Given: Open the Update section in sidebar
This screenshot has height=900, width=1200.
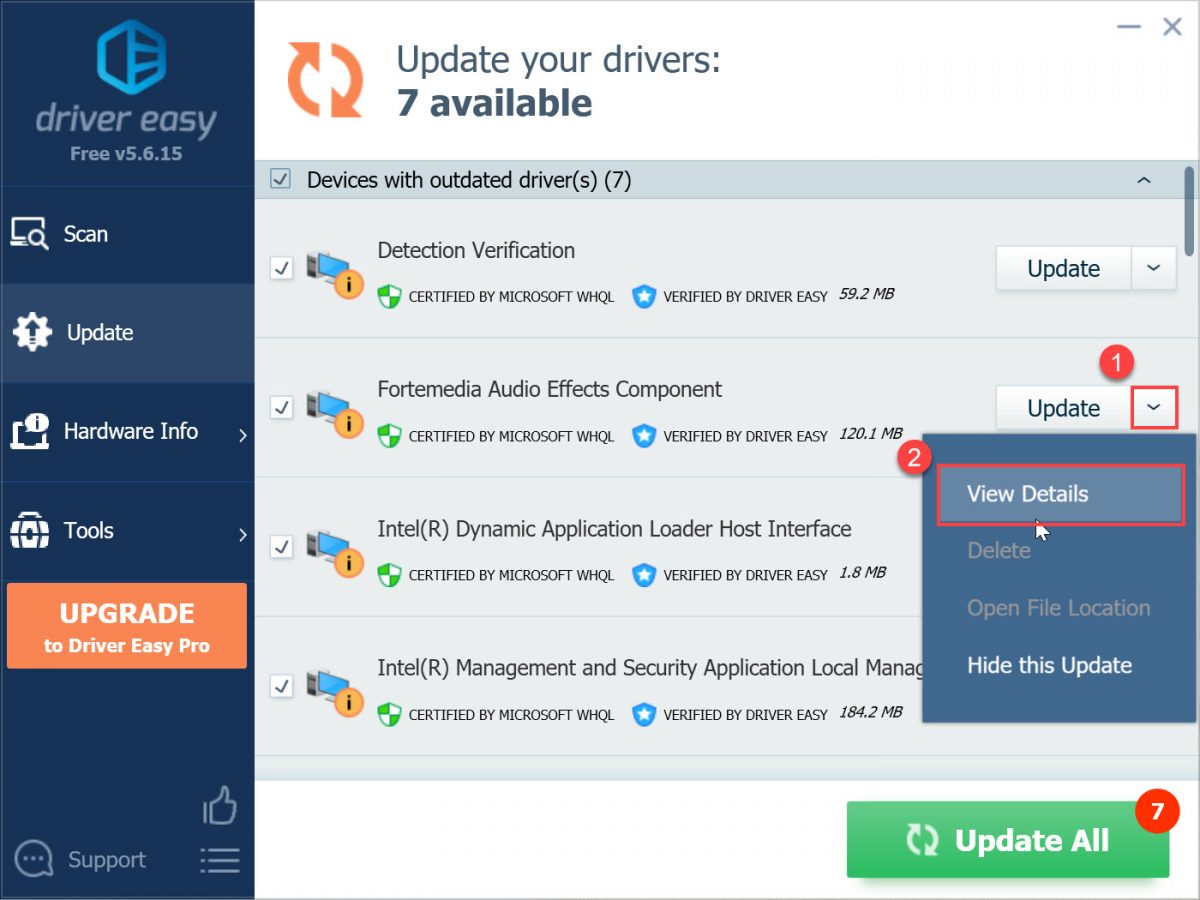Looking at the screenshot, I should [127, 333].
